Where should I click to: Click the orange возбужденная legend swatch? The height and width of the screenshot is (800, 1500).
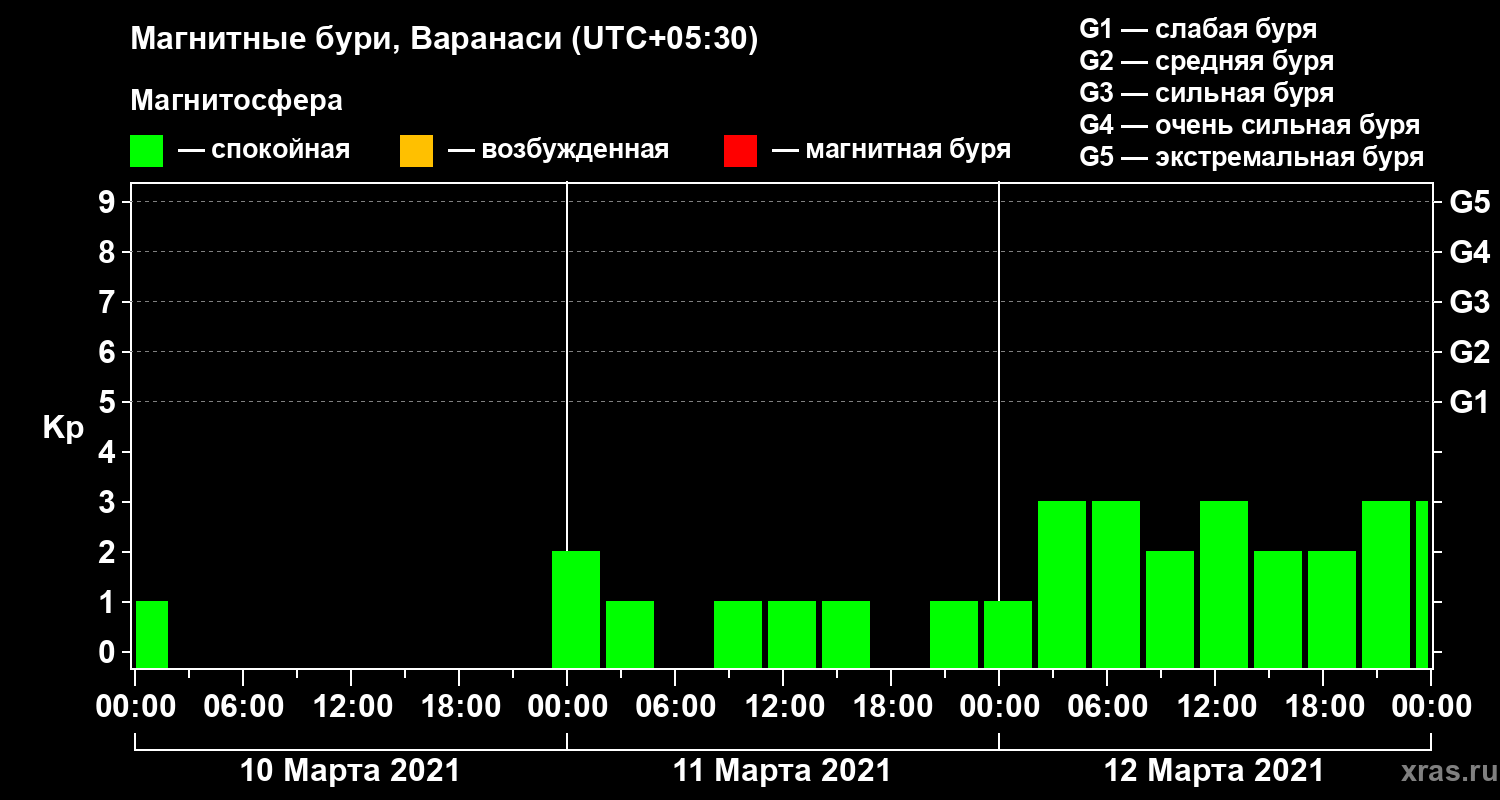pyautogui.click(x=416, y=151)
